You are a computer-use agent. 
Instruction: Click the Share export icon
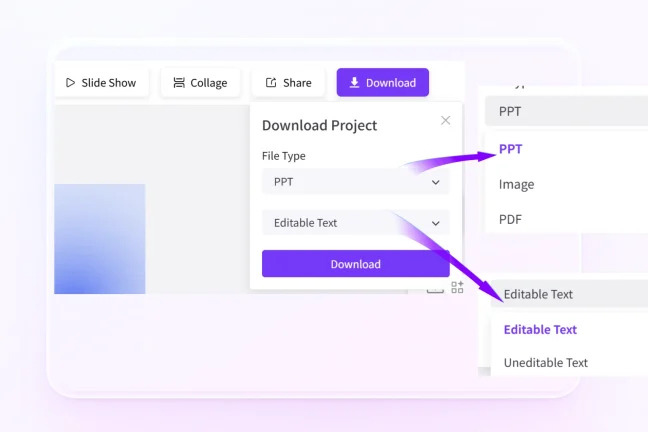coord(270,83)
